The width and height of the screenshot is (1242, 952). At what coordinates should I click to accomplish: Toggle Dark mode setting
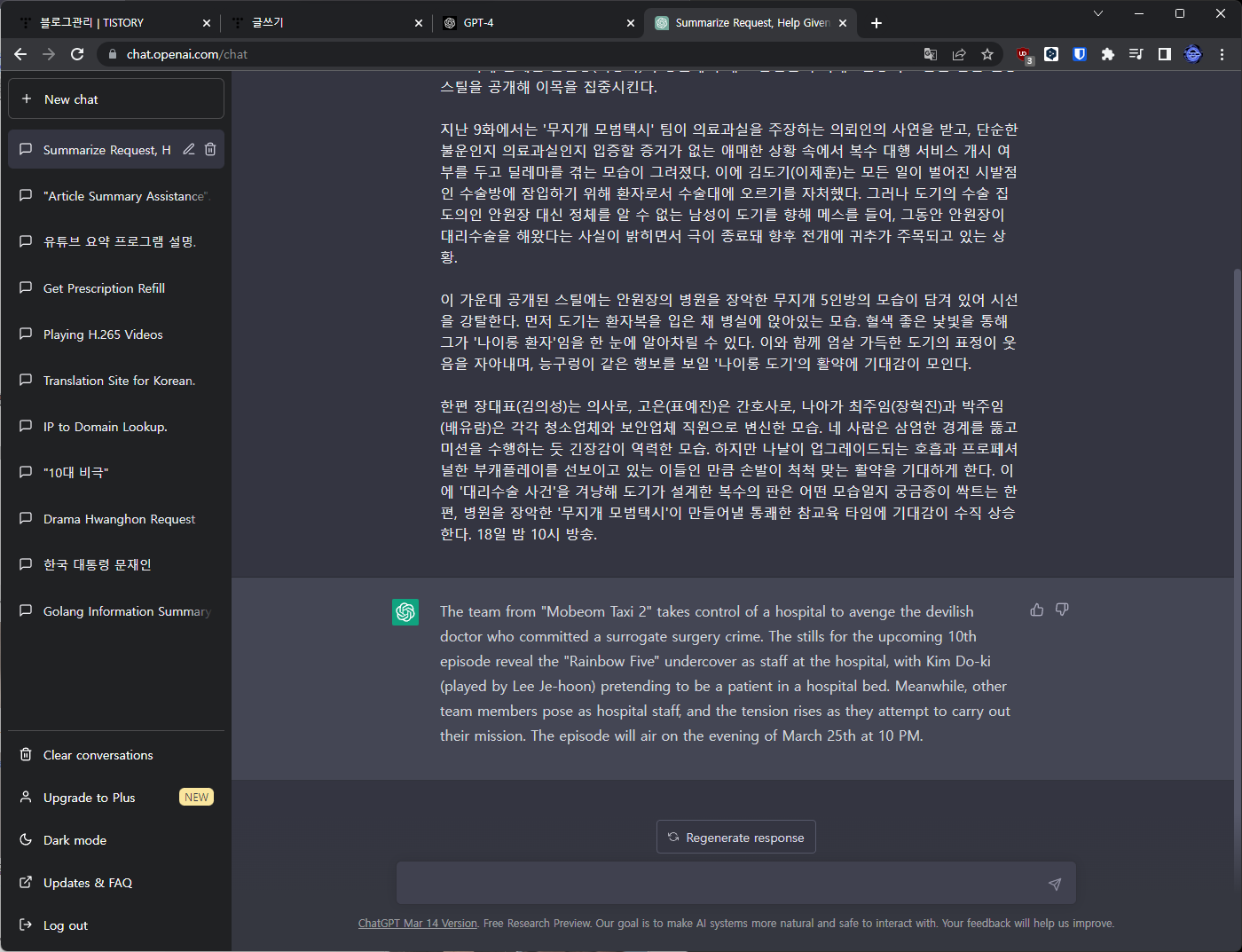[x=116, y=840]
